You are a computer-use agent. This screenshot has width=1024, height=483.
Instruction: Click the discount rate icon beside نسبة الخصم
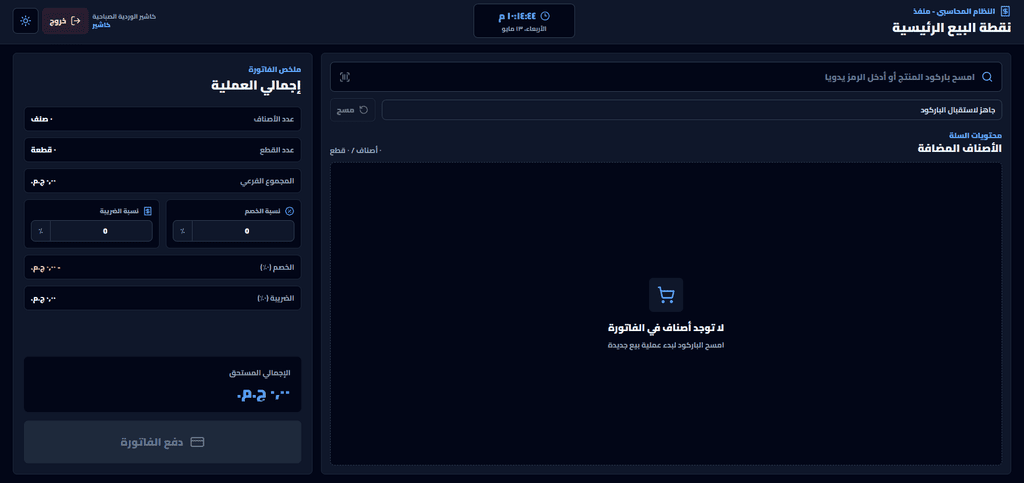(290, 211)
